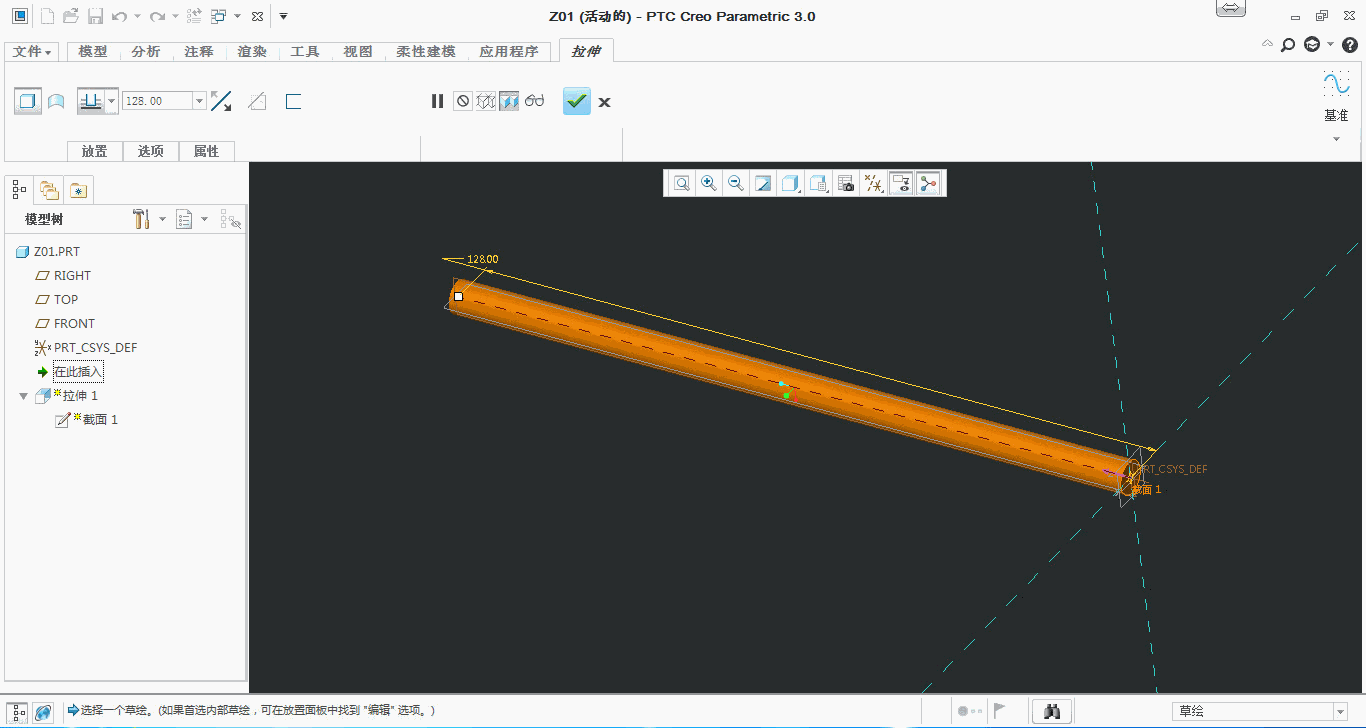Toggle the thicken sketch option
Screen dimensions: 1366x728
pyautogui.click(x=293, y=101)
